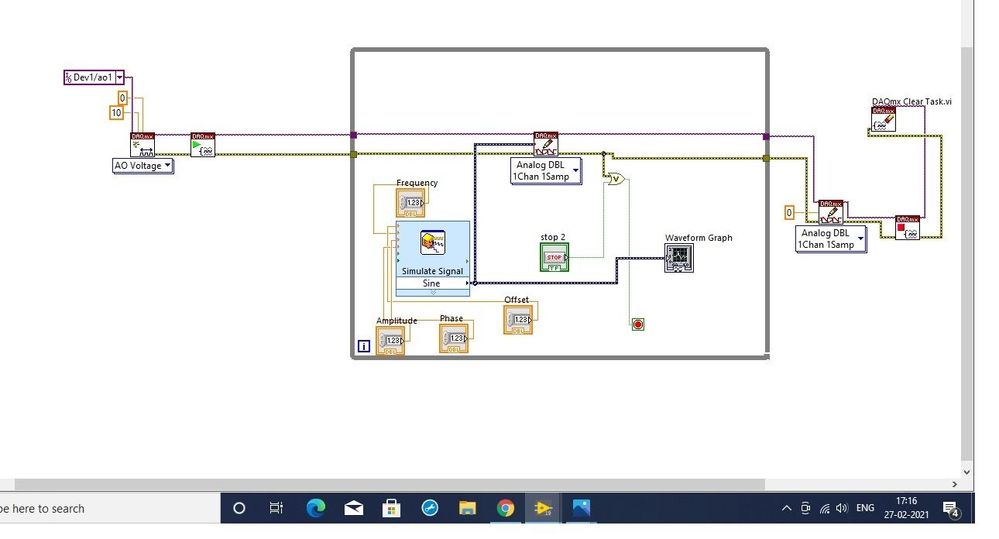Click the horizontal scrollbar of the diagram
Image resolution: width=999 pixels, height=539 pixels.
tap(400, 484)
